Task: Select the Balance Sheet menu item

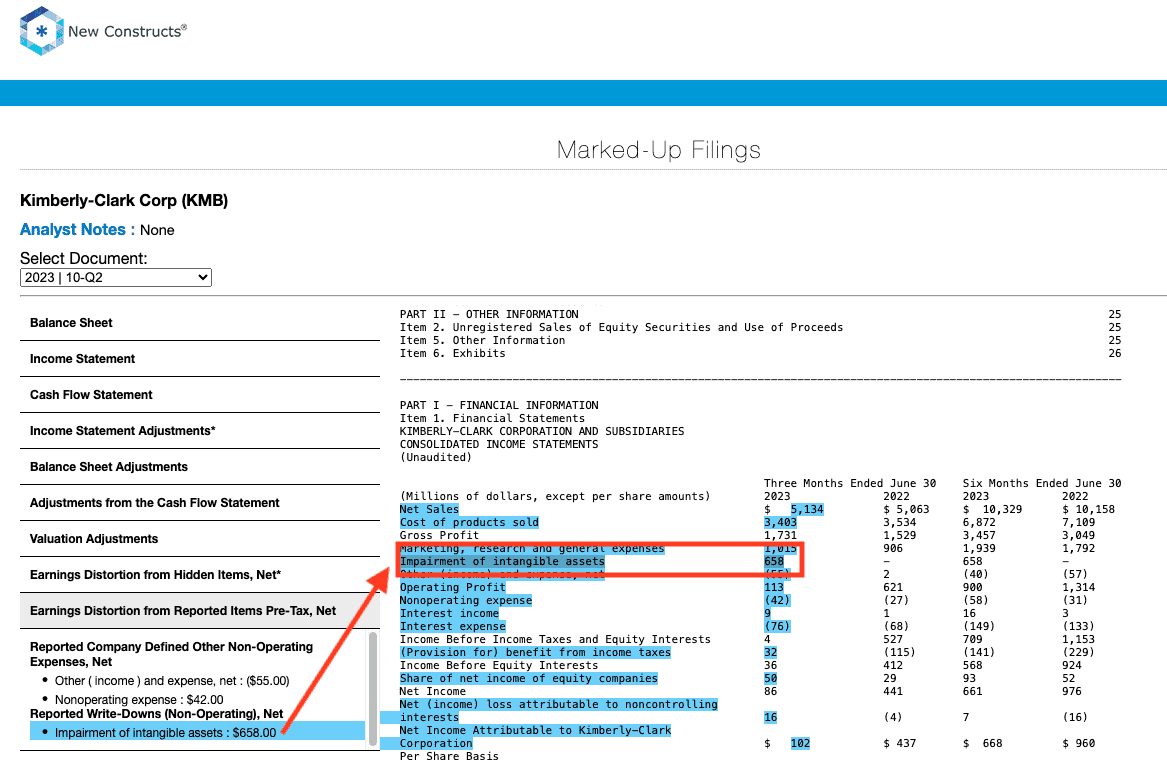Action: (x=199, y=323)
